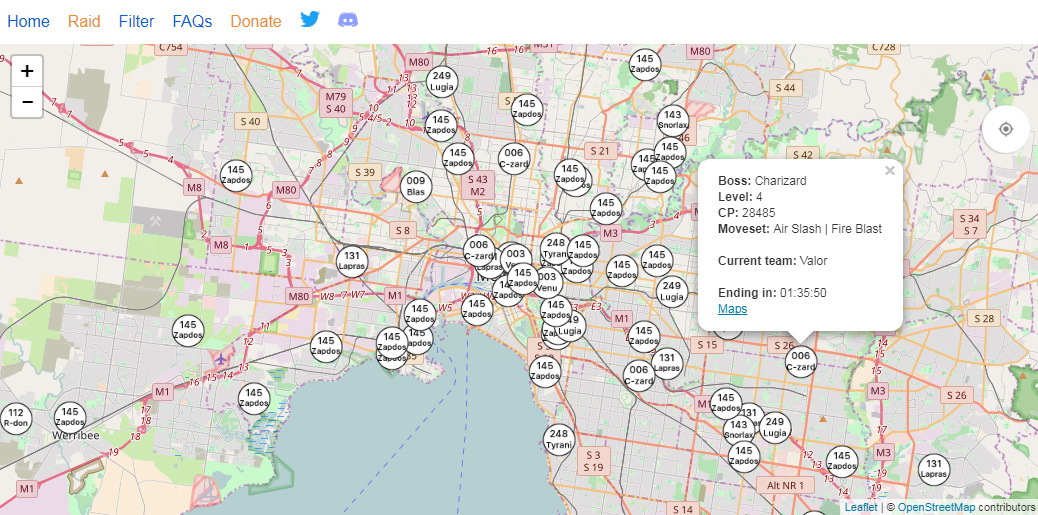Select the 248 Tyrani marker on the bay coast
1038x515 pixels.
[559, 440]
